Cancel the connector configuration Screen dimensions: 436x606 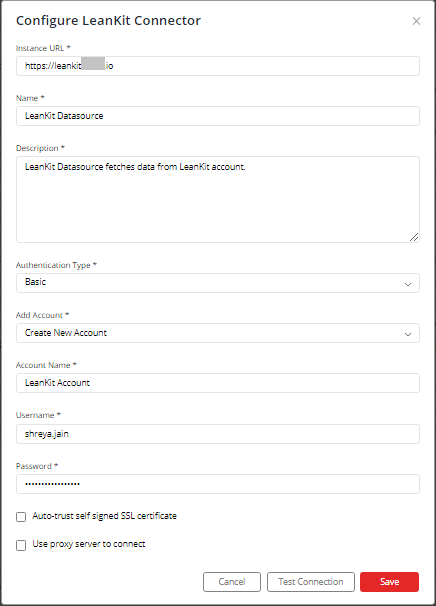(x=232, y=582)
